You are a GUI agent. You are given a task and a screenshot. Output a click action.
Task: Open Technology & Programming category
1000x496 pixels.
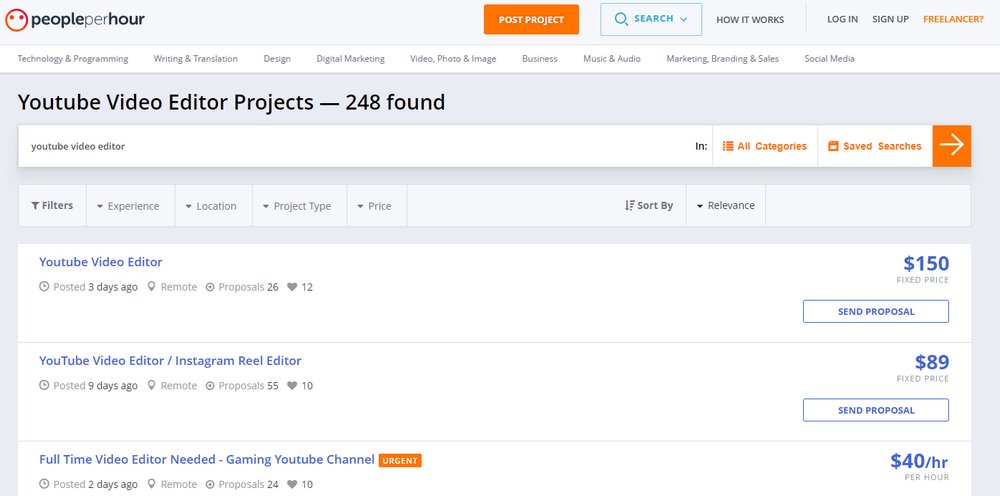click(x=73, y=59)
